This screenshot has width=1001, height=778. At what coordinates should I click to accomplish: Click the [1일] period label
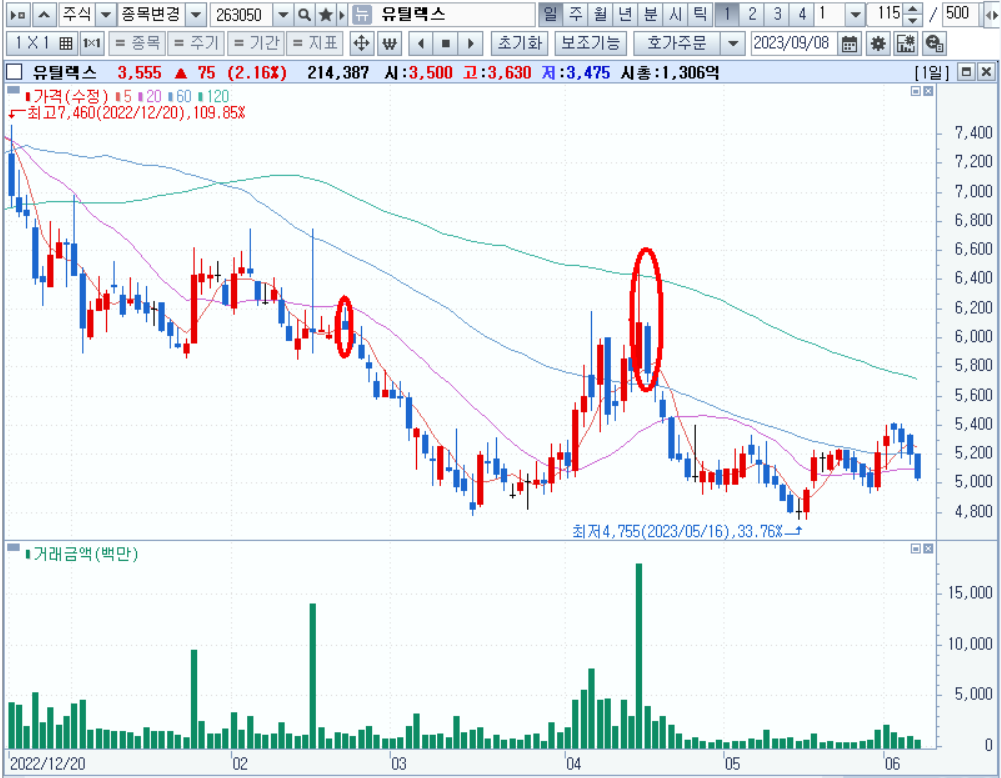[931, 72]
